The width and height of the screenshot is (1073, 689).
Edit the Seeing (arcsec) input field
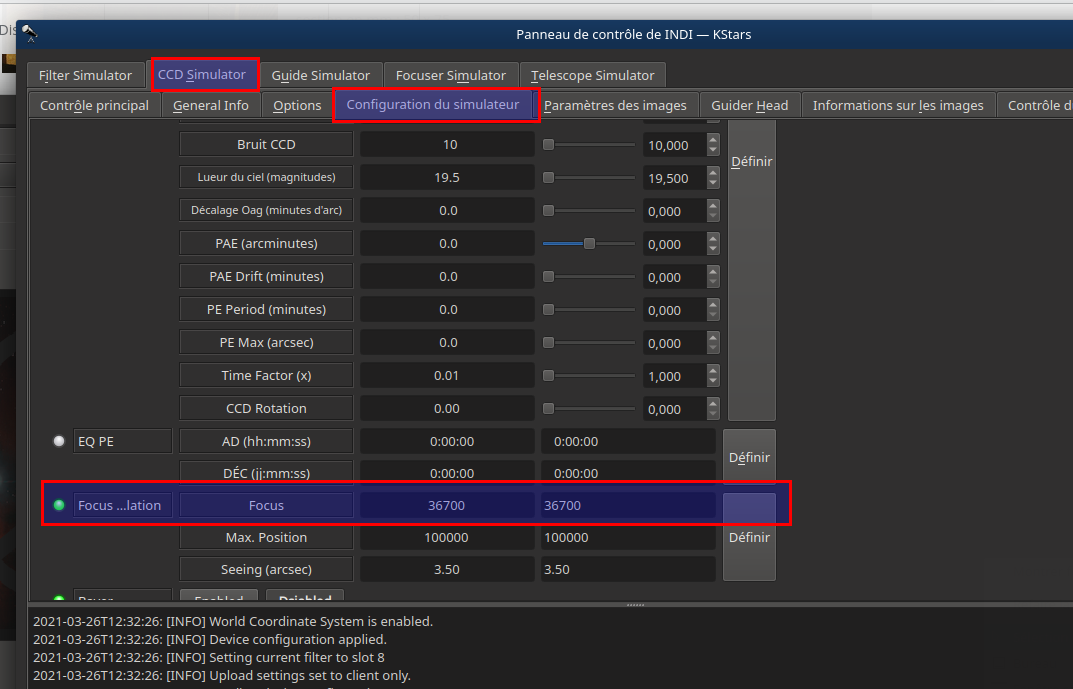[x=628, y=569]
